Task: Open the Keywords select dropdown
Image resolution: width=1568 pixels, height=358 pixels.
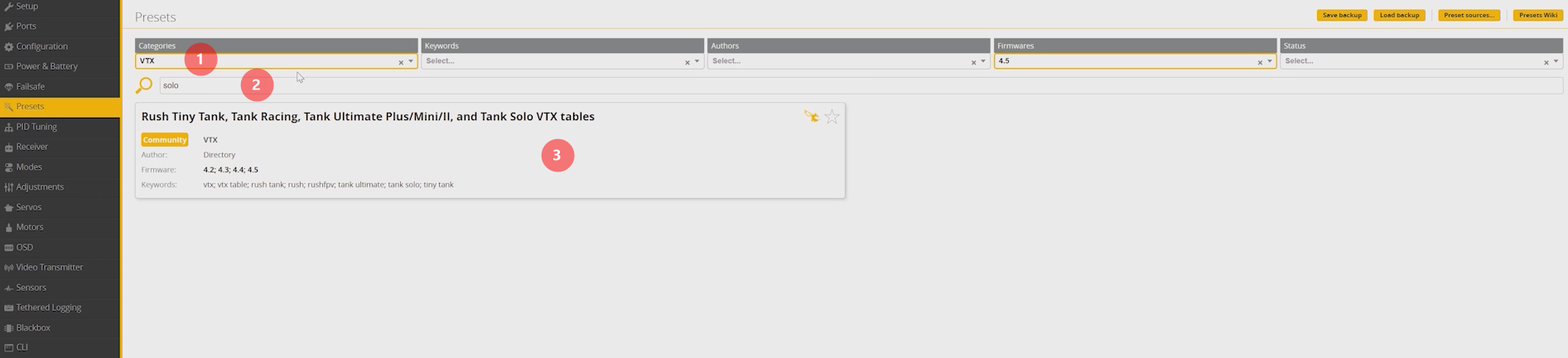Action: (553, 61)
